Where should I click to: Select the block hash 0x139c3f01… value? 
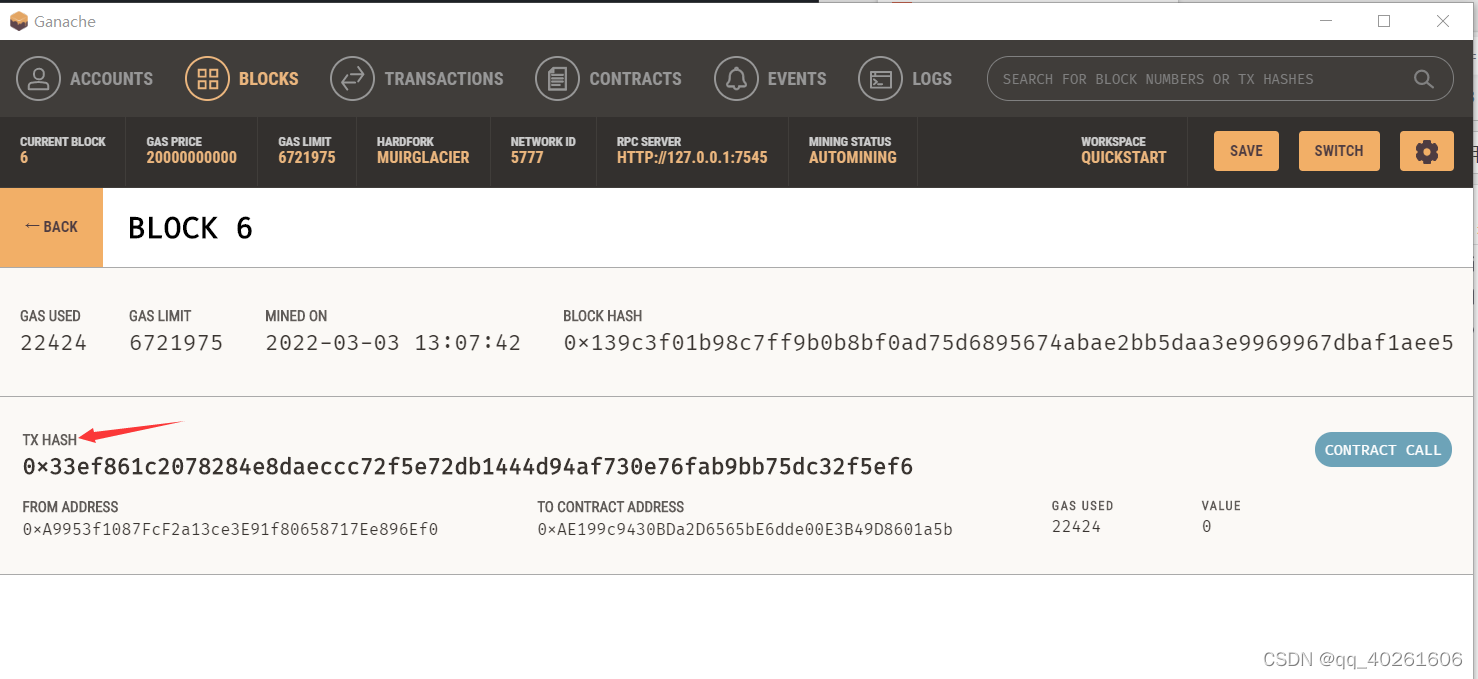(x=1008, y=343)
